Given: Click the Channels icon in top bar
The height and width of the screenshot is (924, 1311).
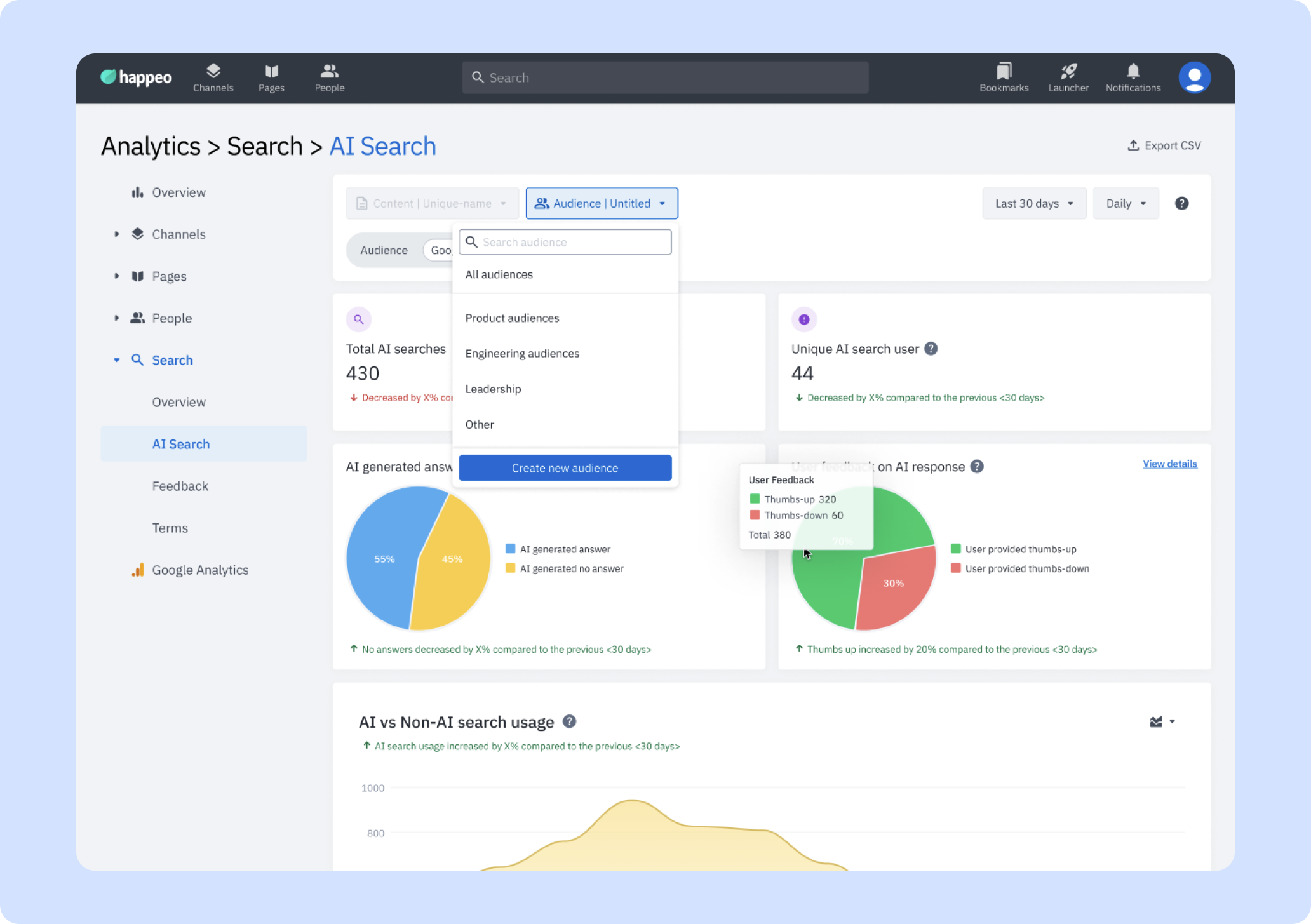Looking at the screenshot, I should click(213, 77).
